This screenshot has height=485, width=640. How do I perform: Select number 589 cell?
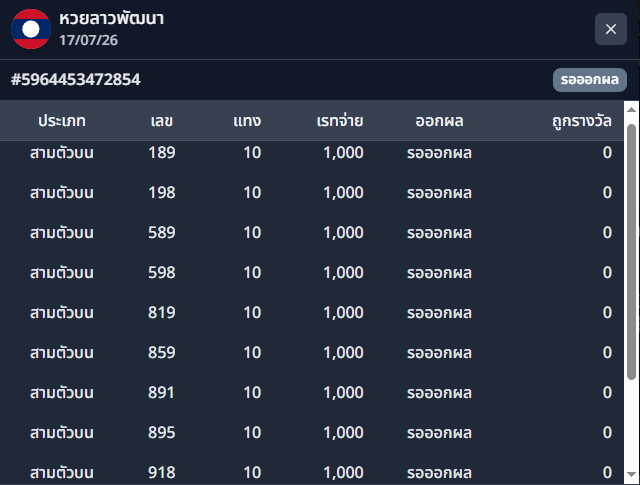point(162,233)
